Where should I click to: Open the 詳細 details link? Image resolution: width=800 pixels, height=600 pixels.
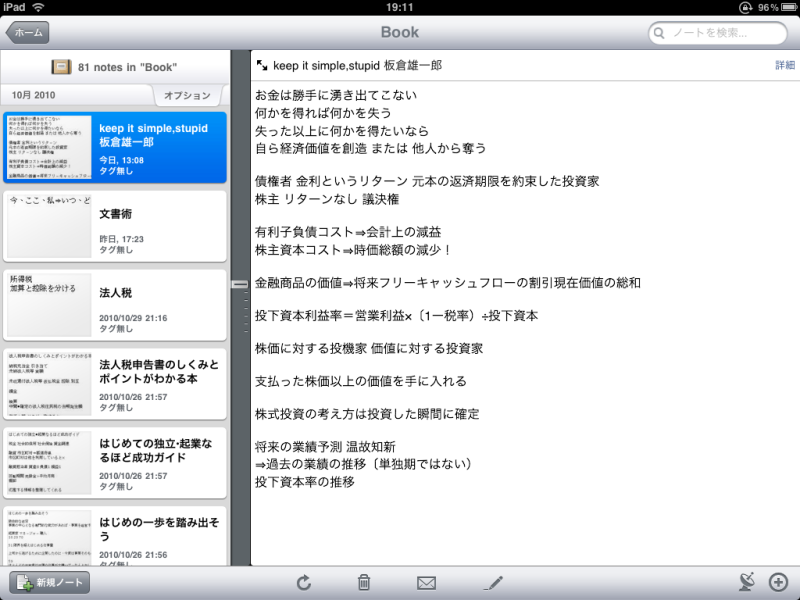[785, 65]
